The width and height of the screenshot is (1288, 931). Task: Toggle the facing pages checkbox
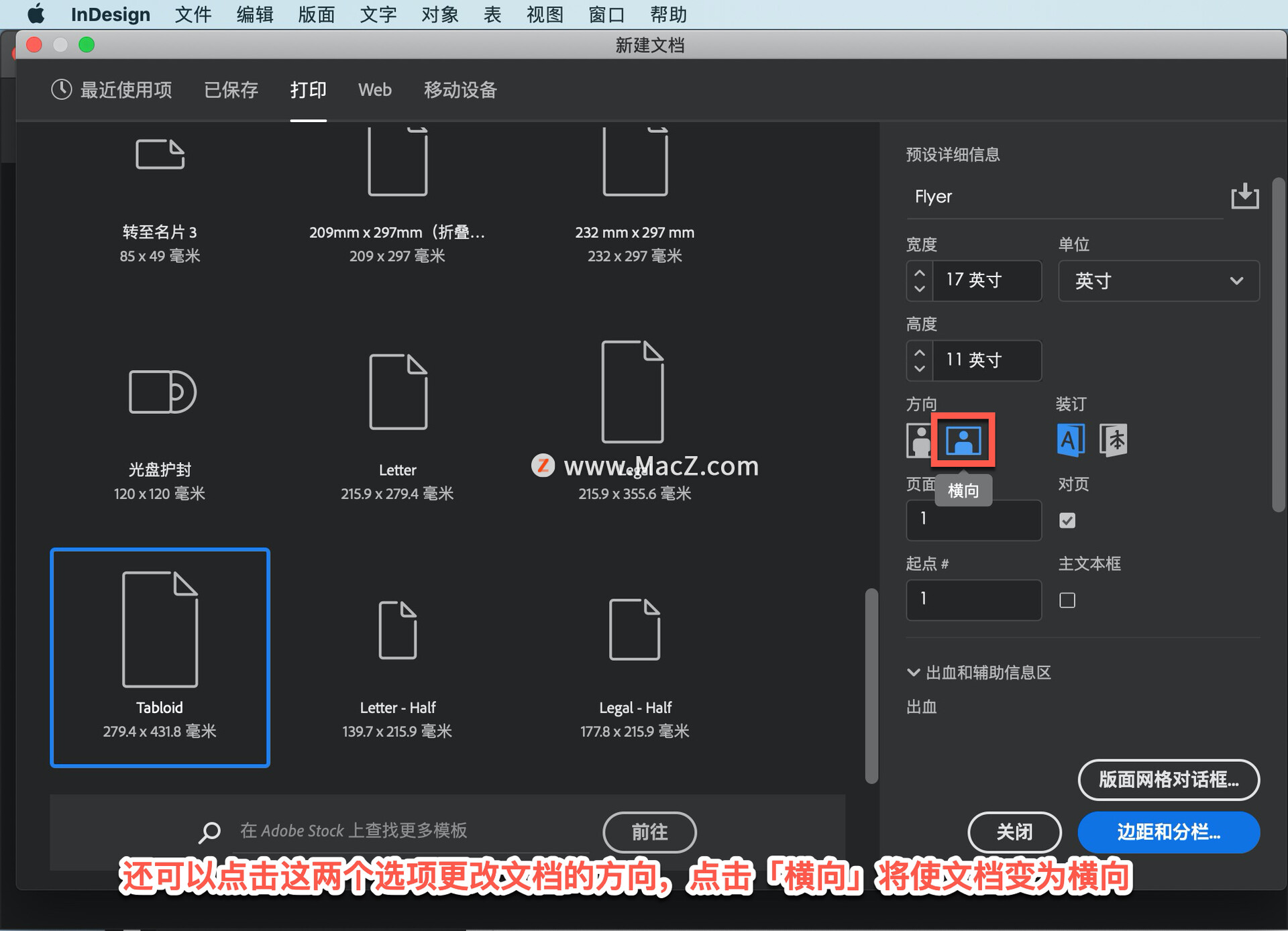(x=1067, y=521)
